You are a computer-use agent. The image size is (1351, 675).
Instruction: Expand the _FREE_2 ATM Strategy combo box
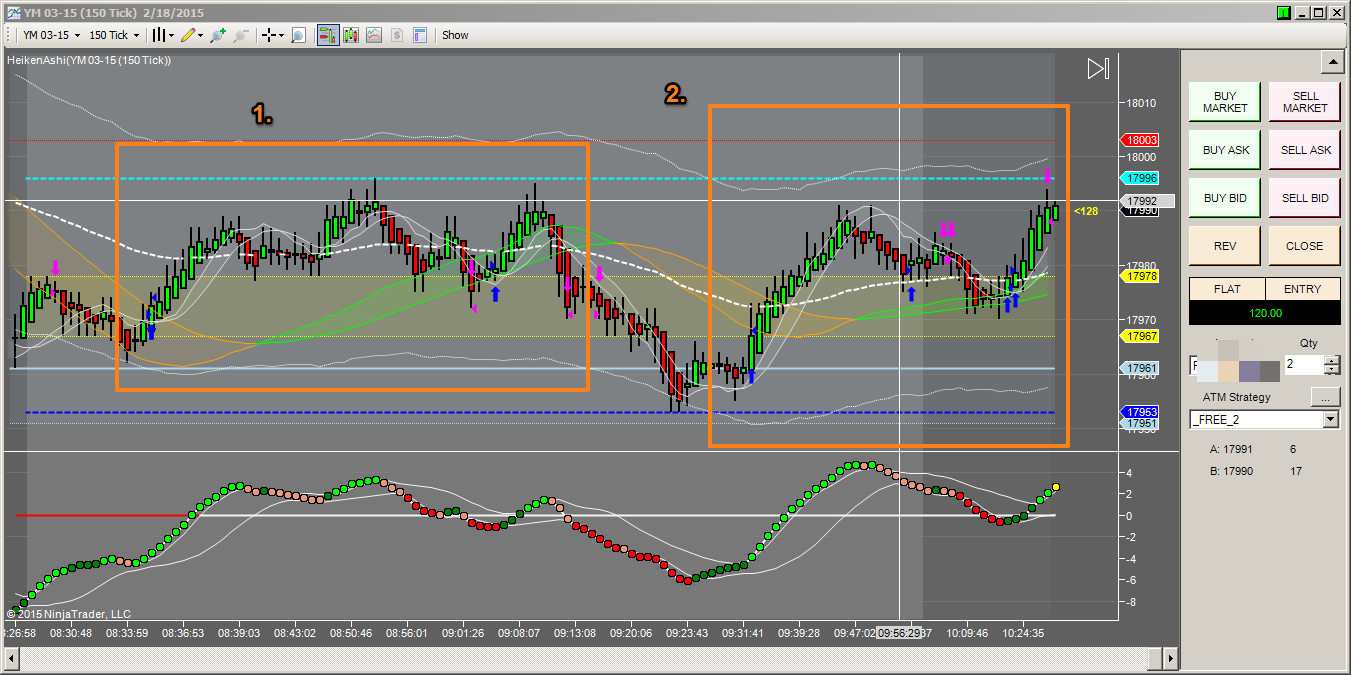click(x=1264, y=419)
